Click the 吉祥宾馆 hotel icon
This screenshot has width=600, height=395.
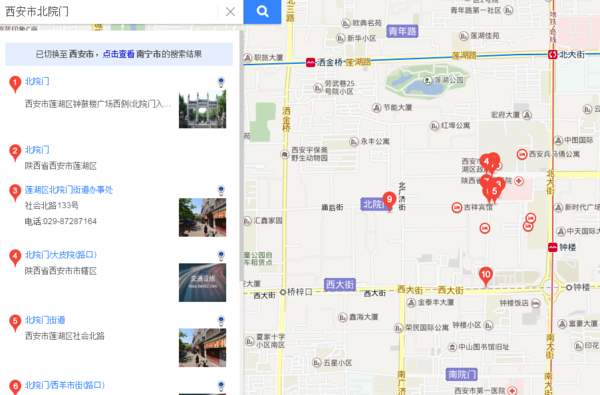click(x=457, y=207)
